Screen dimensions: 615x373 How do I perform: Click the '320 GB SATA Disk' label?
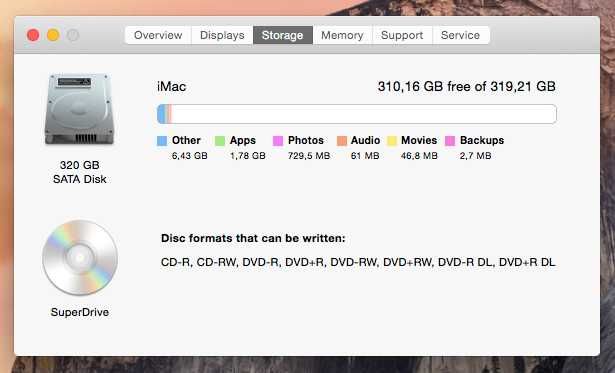[80, 172]
